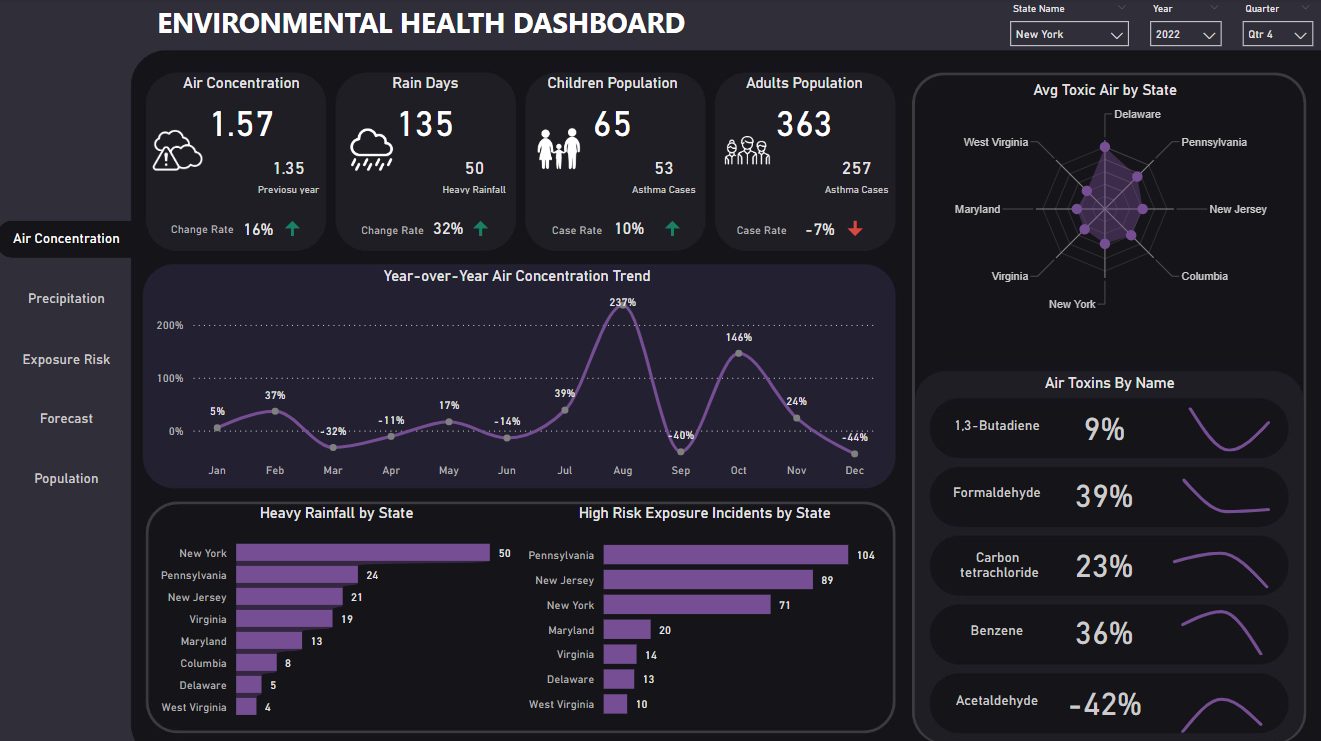Click the Air Concentration value 1.57
Image resolution: width=1321 pixels, height=741 pixels.
click(x=242, y=124)
